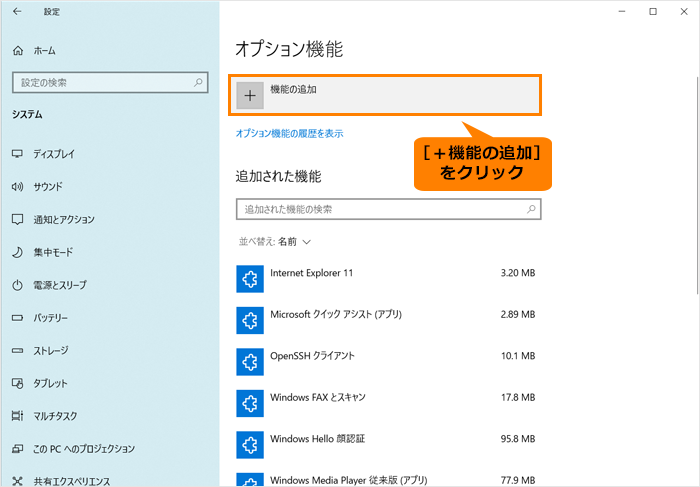Click OpenSSH クライアント feature icon
Viewport: 700px width, 487px height.
[x=250, y=362]
